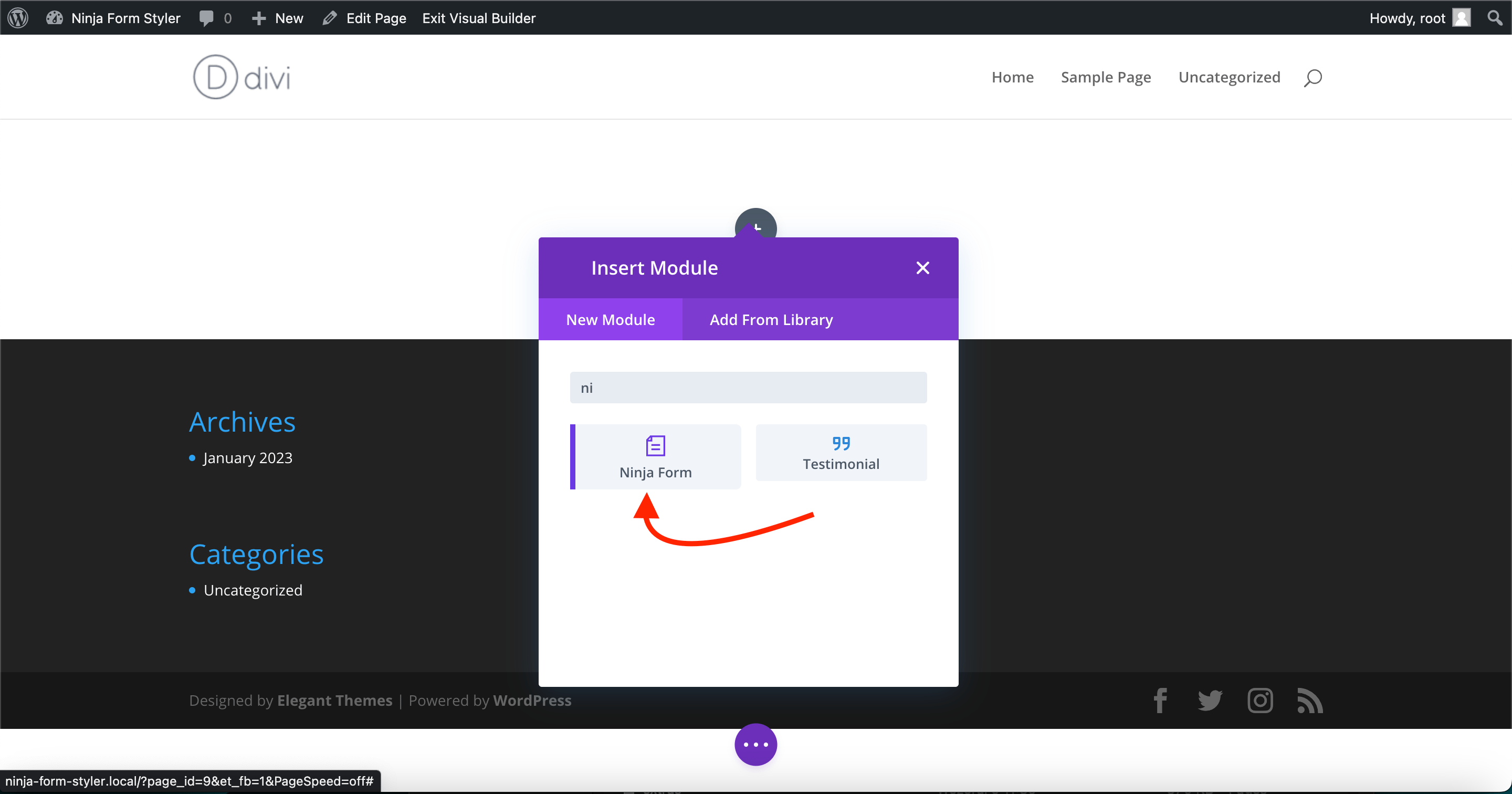Open the site header search icon

(x=1313, y=78)
